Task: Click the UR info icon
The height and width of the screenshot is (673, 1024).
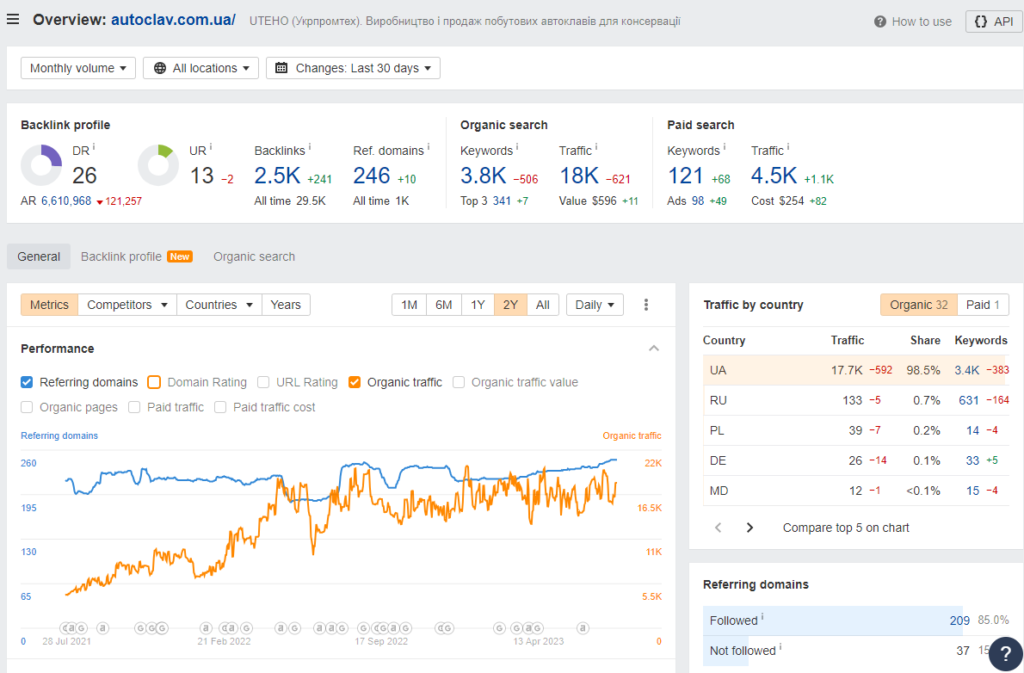Action: 210,147
